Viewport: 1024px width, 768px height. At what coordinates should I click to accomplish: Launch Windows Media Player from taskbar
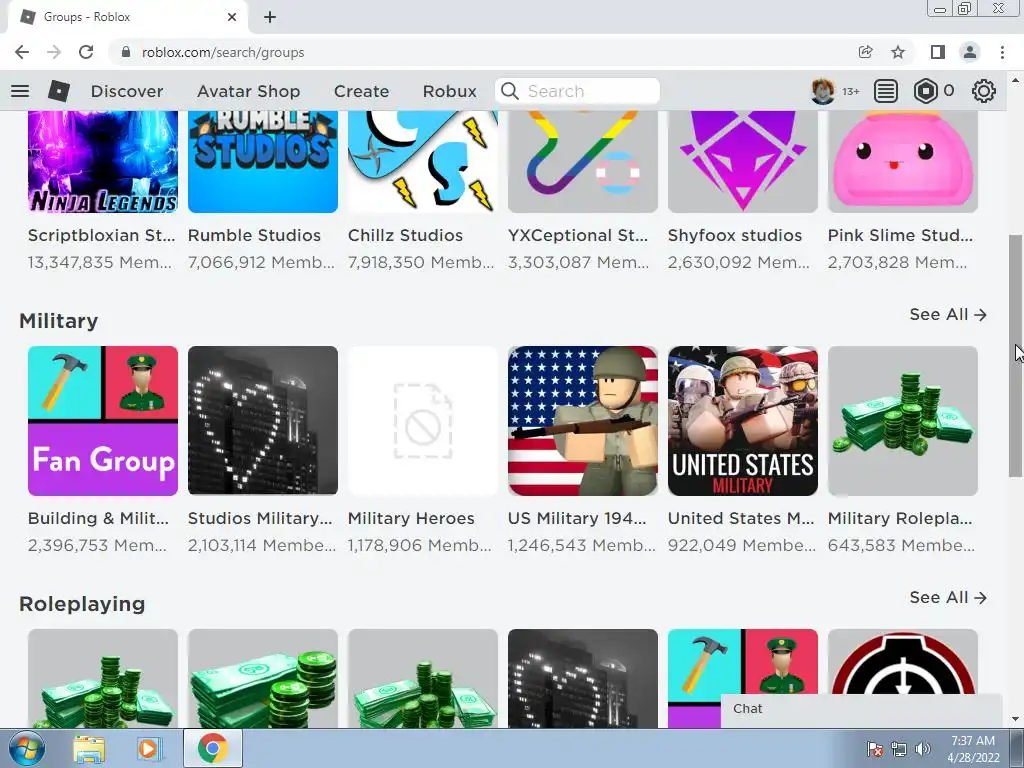(150, 748)
